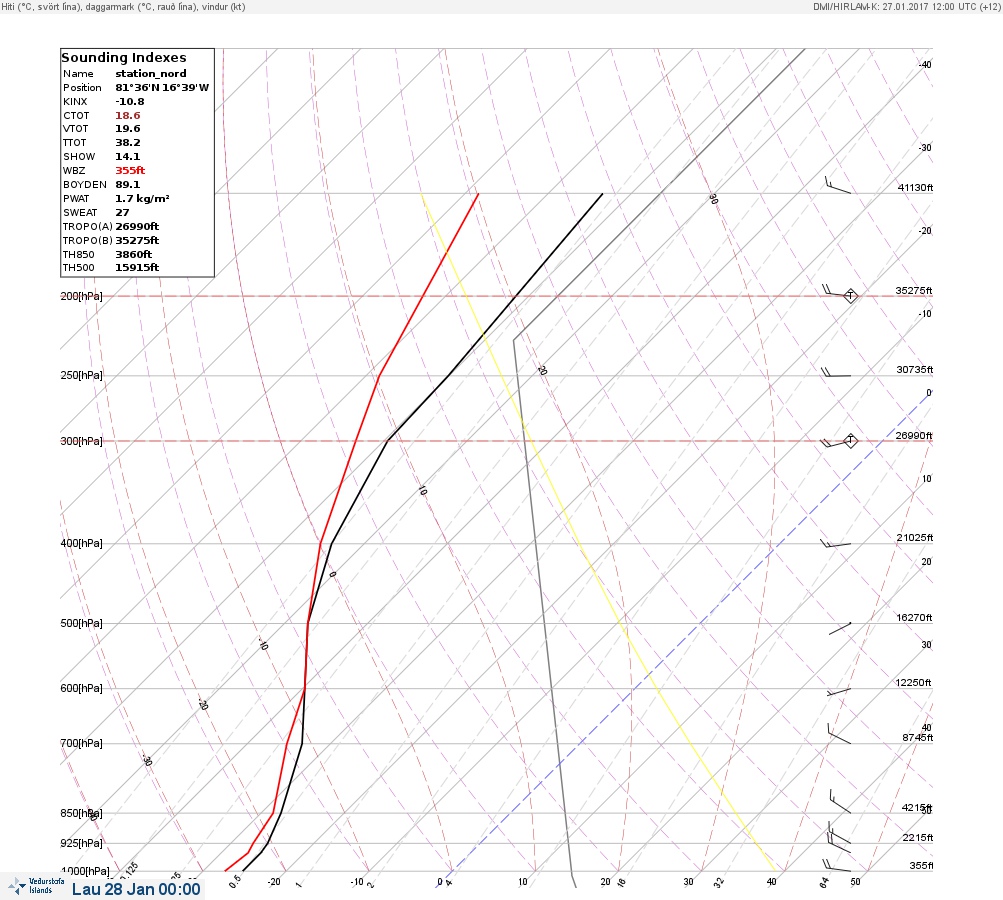Click the TH500 value 15915ft
Image resolution: width=1003 pixels, height=900 pixels.
[x=137, y=267]
